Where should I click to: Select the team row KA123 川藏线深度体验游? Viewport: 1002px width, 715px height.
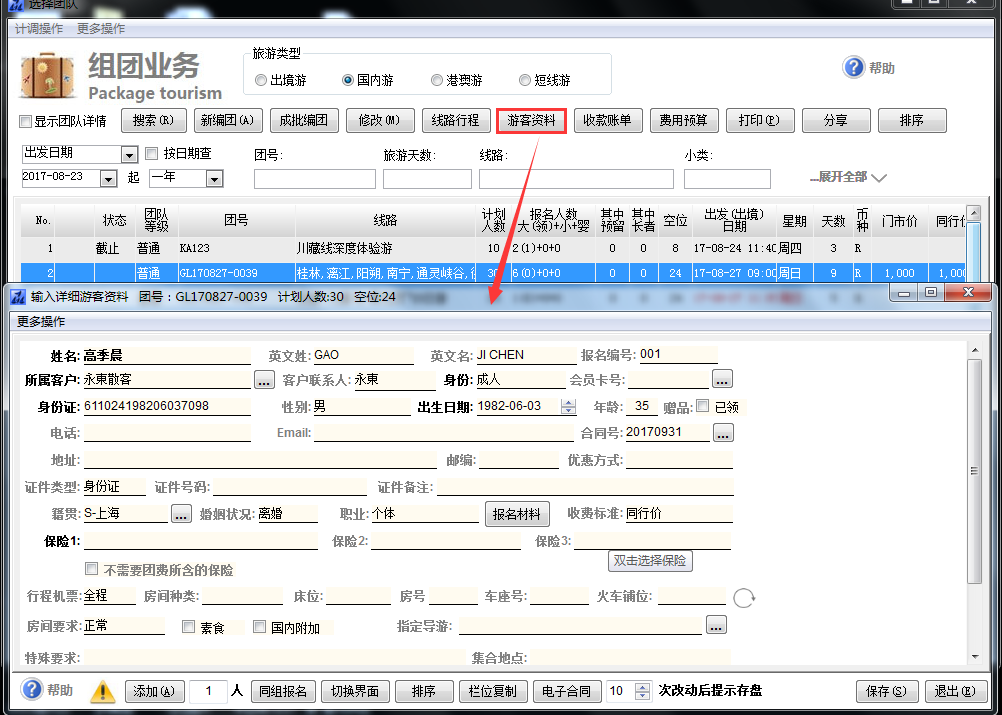(x=493, y=248)
